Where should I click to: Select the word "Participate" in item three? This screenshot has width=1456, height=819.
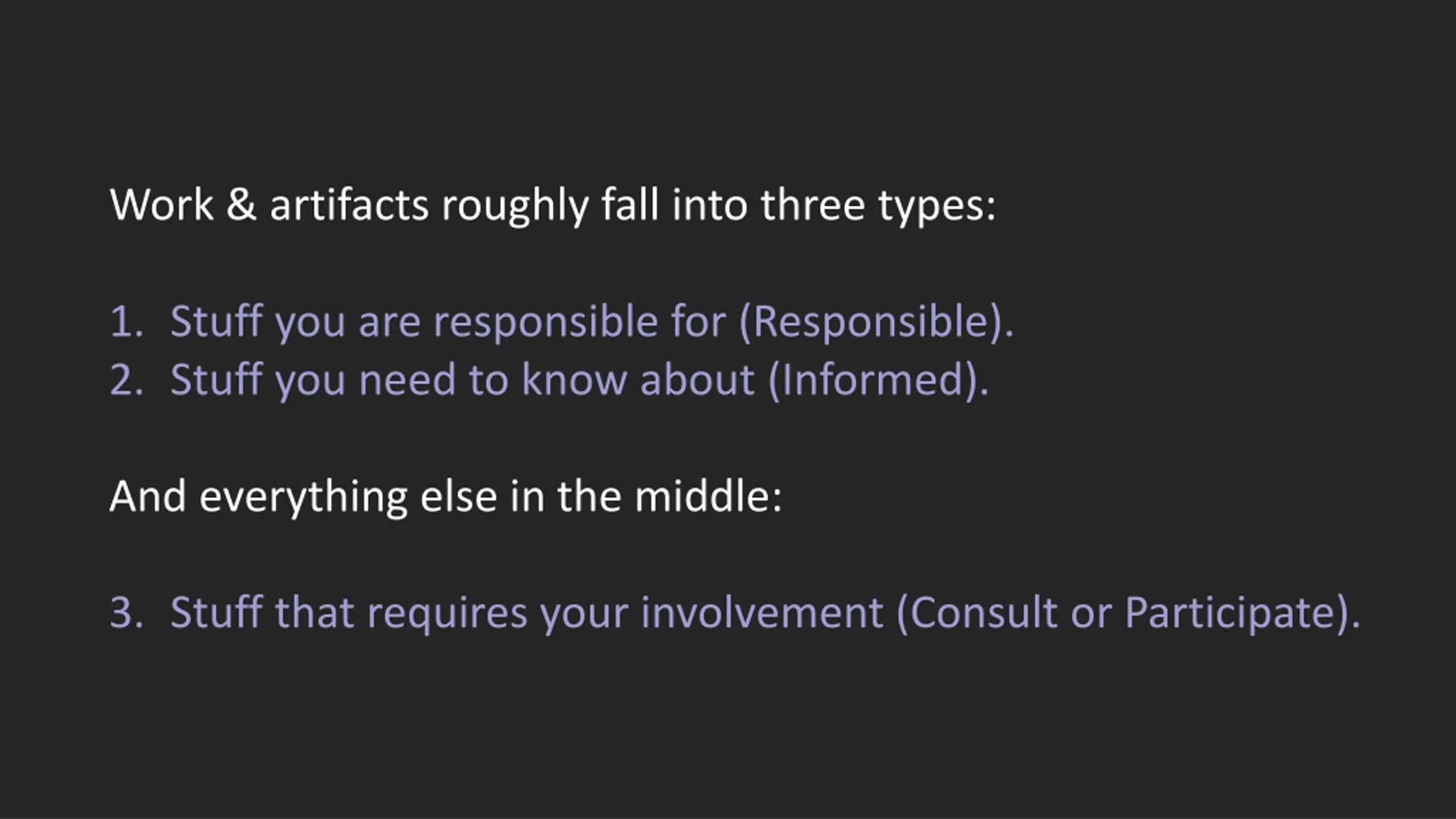click(1230, 614)
